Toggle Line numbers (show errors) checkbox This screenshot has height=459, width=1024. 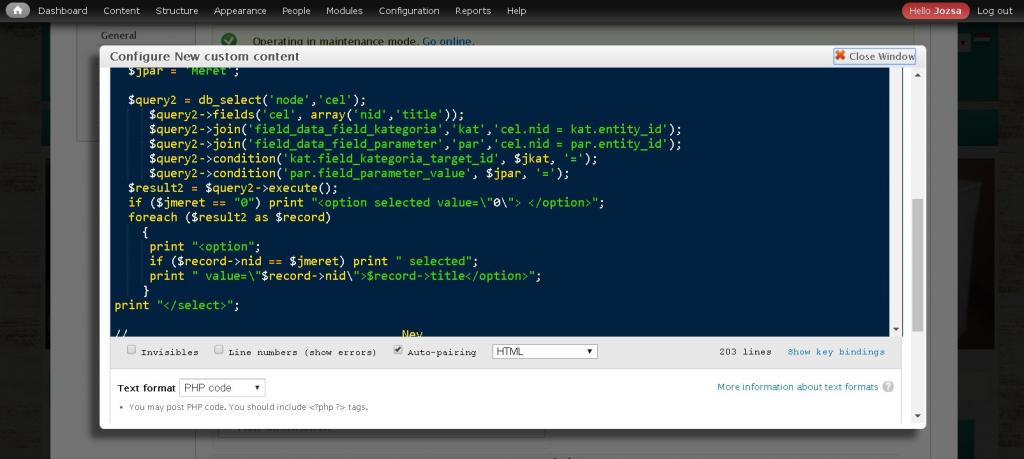point(219,350)
